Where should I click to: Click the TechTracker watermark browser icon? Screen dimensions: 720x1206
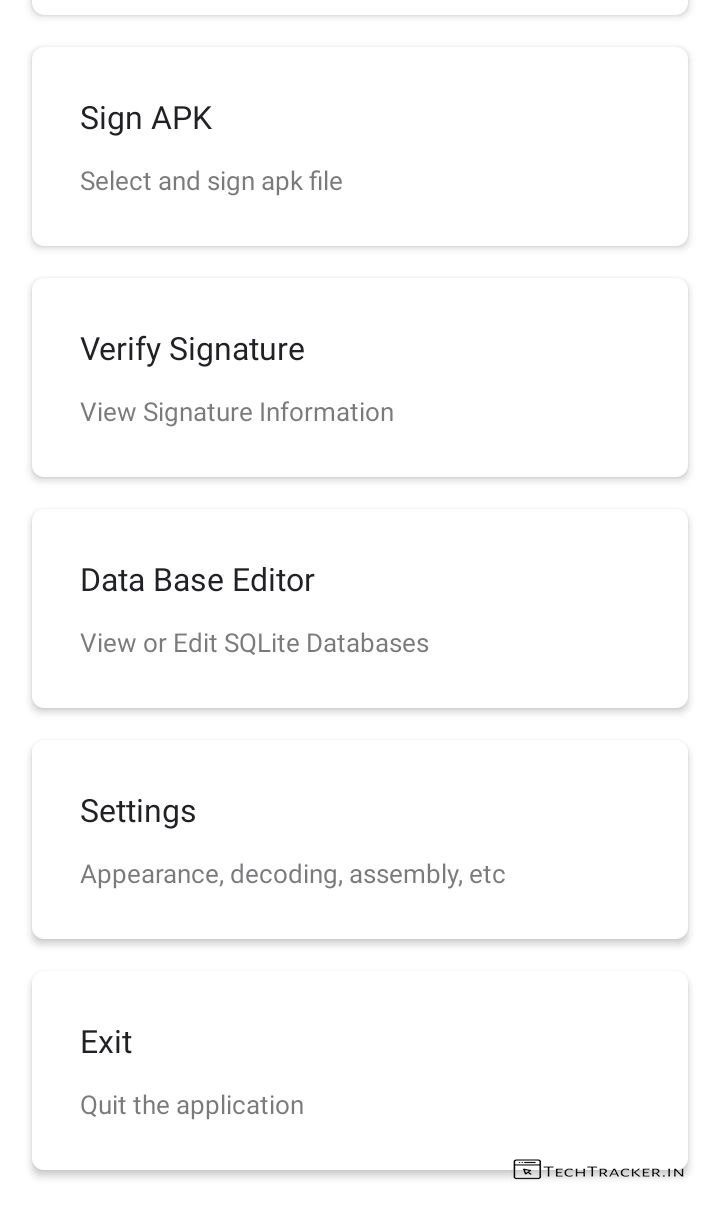pos(527,1169)
